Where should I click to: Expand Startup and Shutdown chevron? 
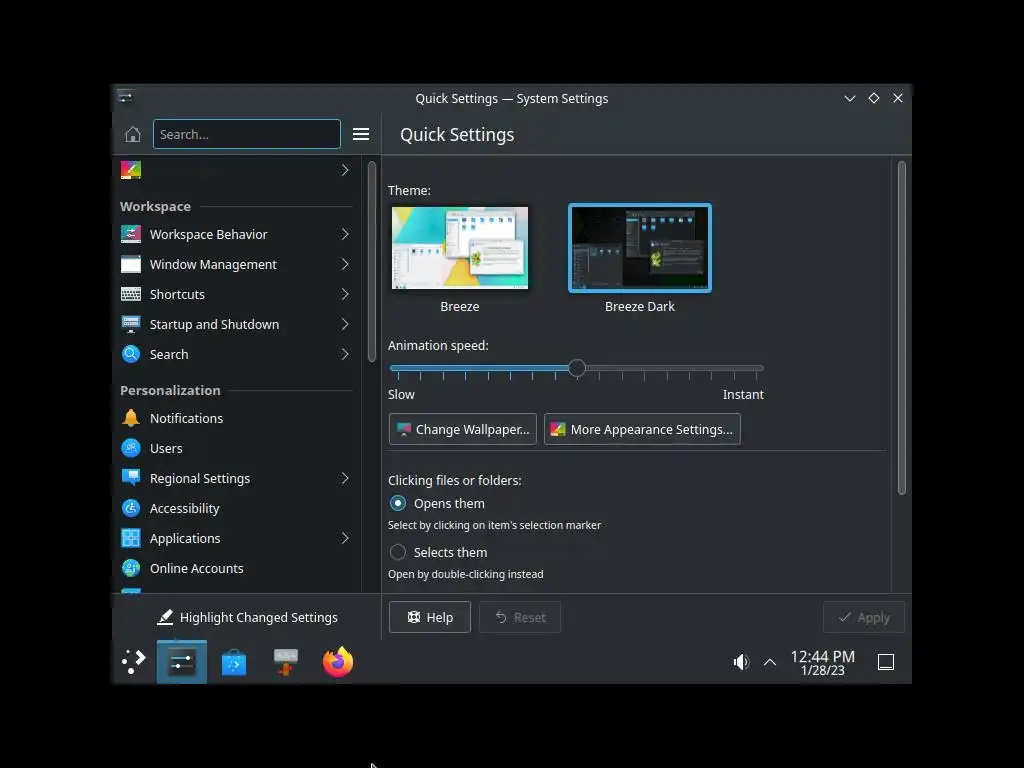[x=345, y=324]
